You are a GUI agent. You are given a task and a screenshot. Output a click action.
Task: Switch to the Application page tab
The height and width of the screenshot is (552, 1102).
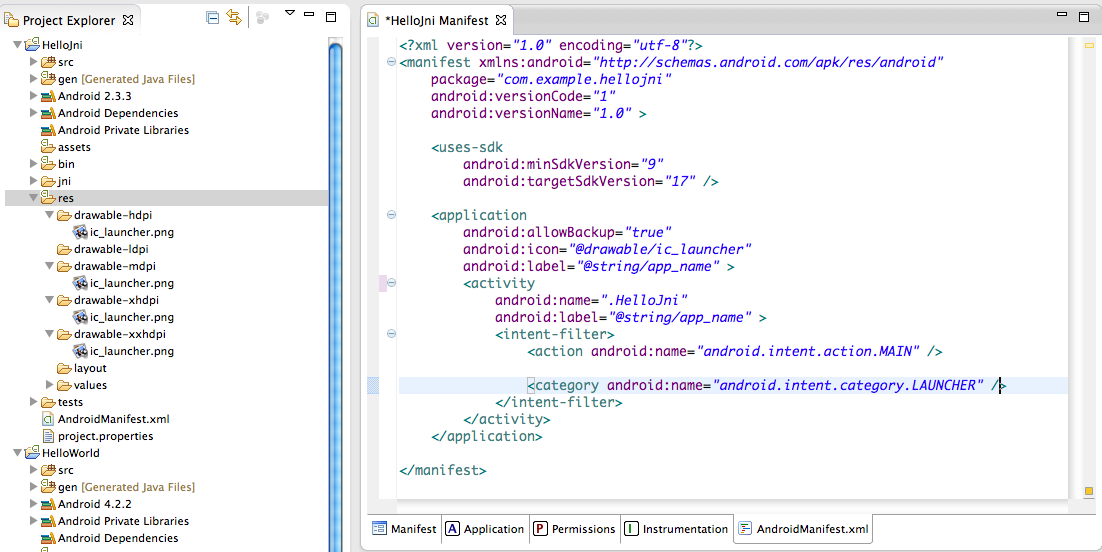tap(485, 529)
